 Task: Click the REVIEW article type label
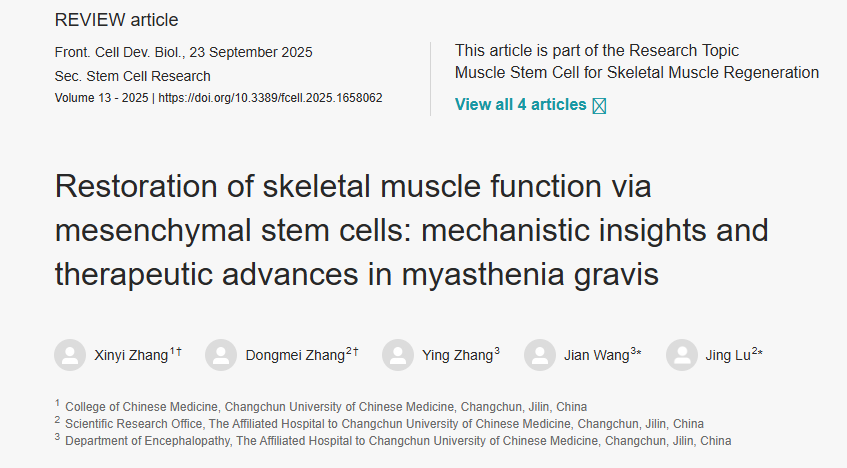(117, 20)
